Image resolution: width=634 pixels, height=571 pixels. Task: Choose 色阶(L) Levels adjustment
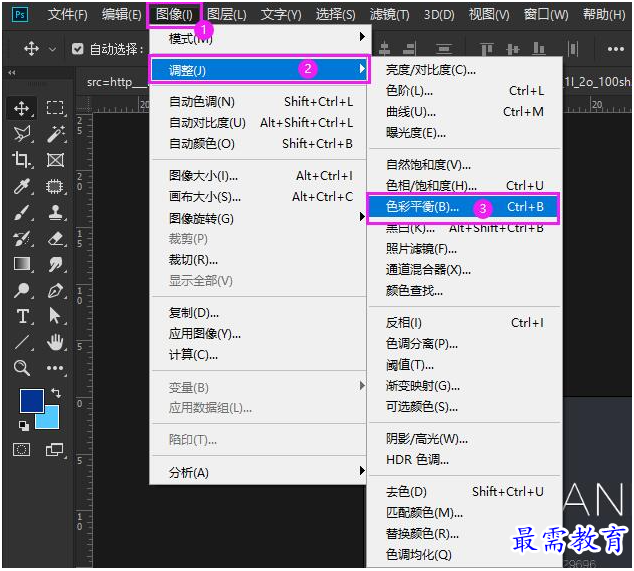(x=465, y=91)
